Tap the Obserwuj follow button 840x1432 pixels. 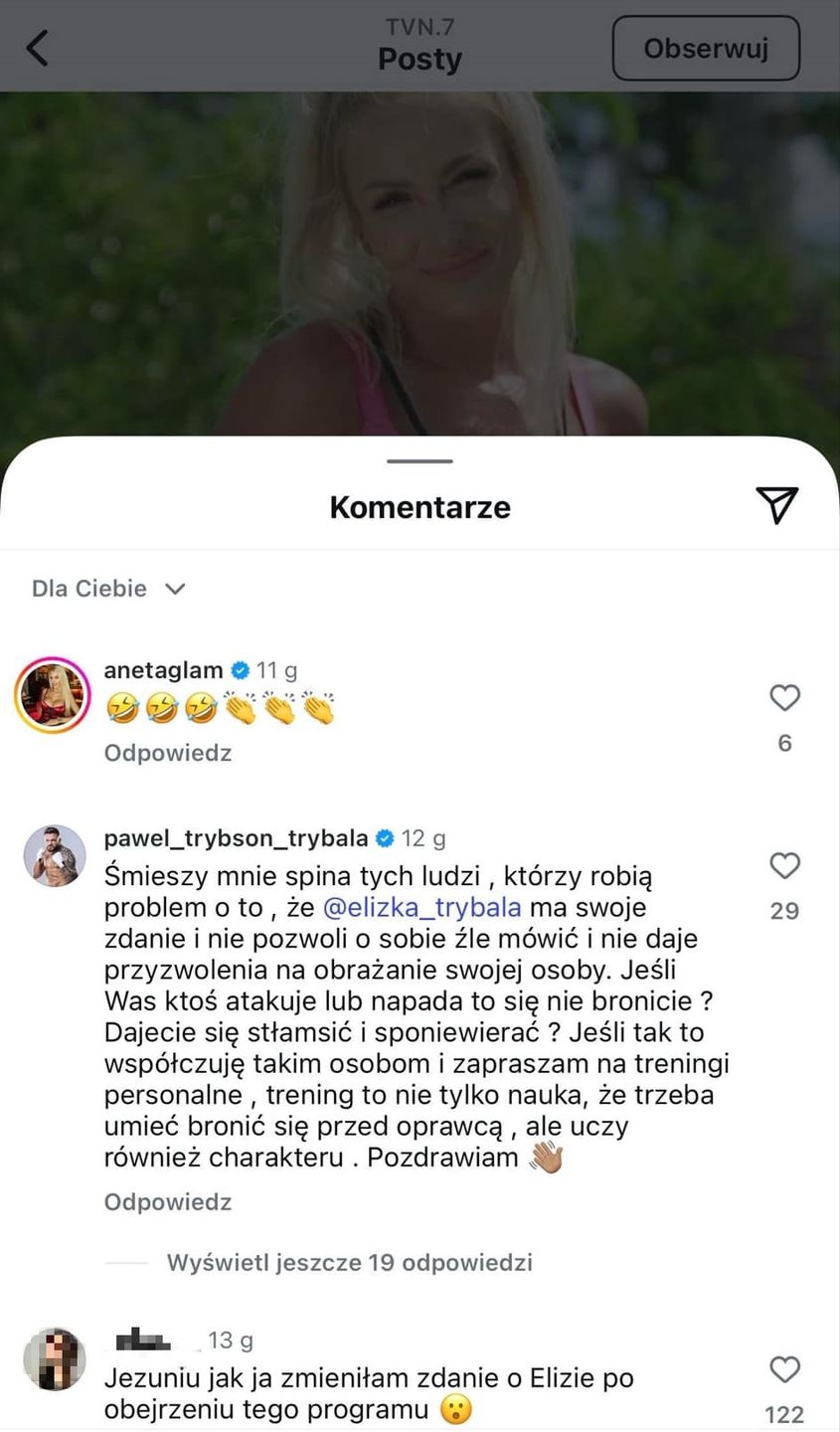(706, 48)
